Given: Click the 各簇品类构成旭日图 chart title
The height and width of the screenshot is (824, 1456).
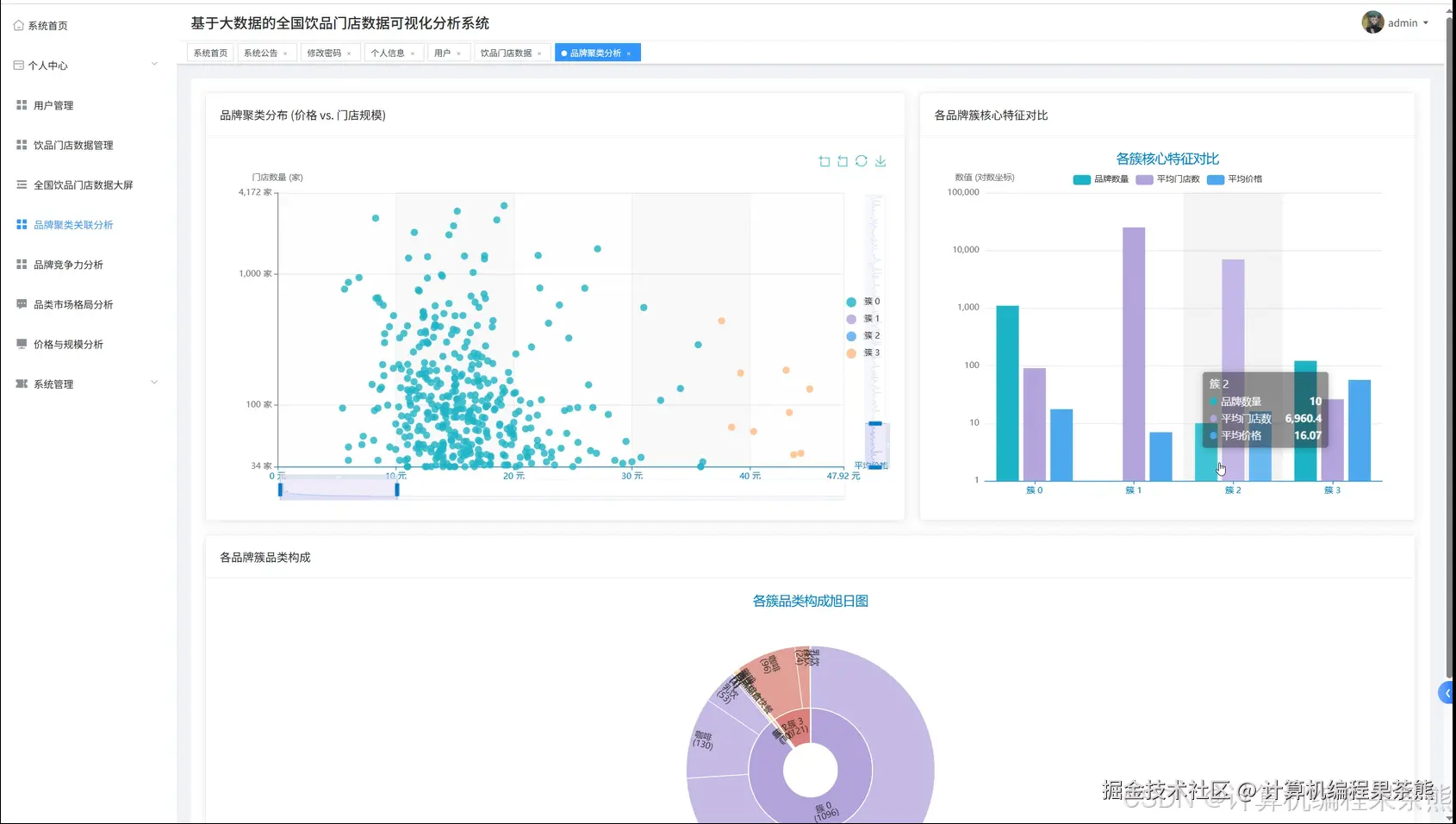Looking at the screenshot, I should point(810,601).
